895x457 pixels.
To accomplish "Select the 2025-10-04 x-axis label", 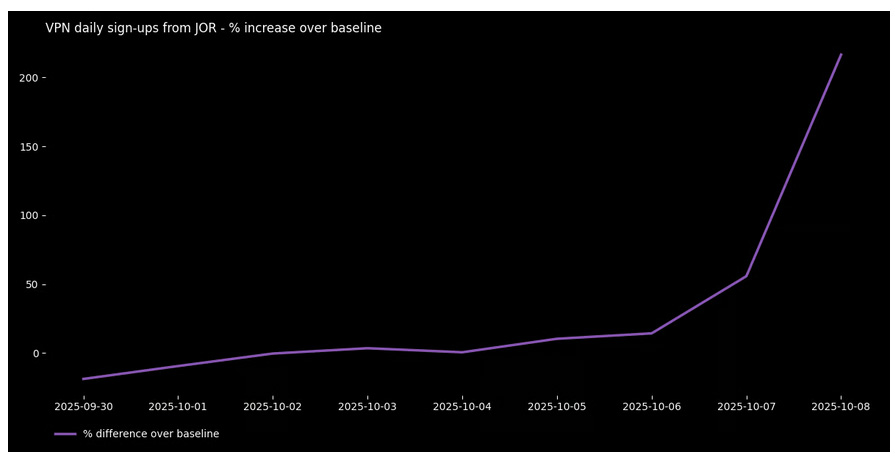I will (x=462, y=407).
